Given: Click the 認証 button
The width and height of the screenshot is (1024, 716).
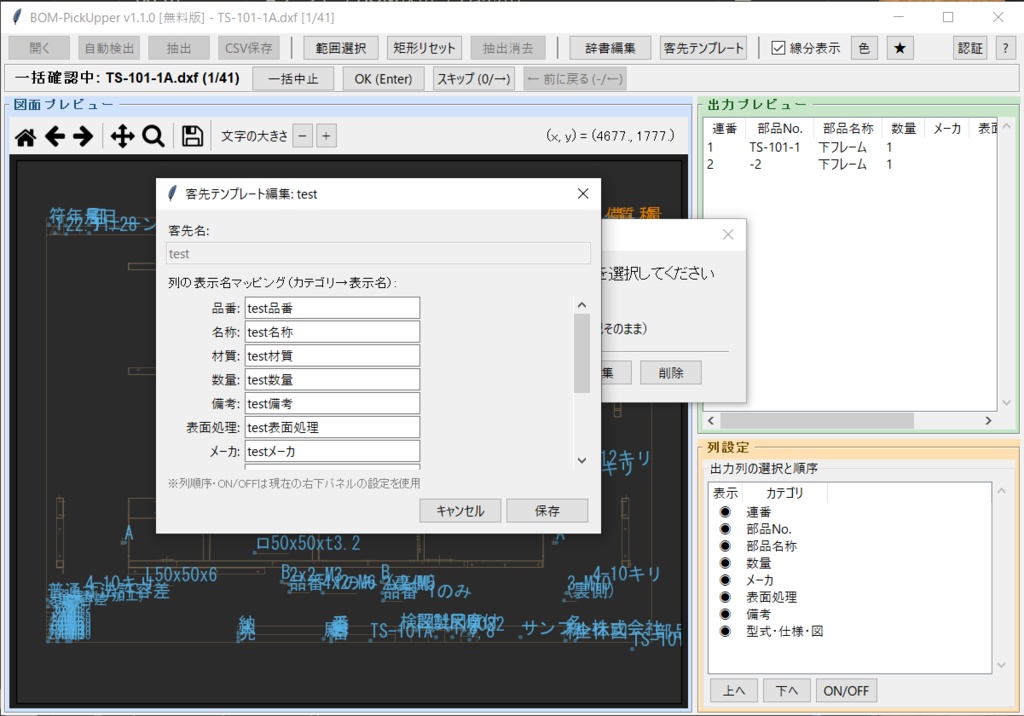Looking at the screenshot, I should (970, 48).
